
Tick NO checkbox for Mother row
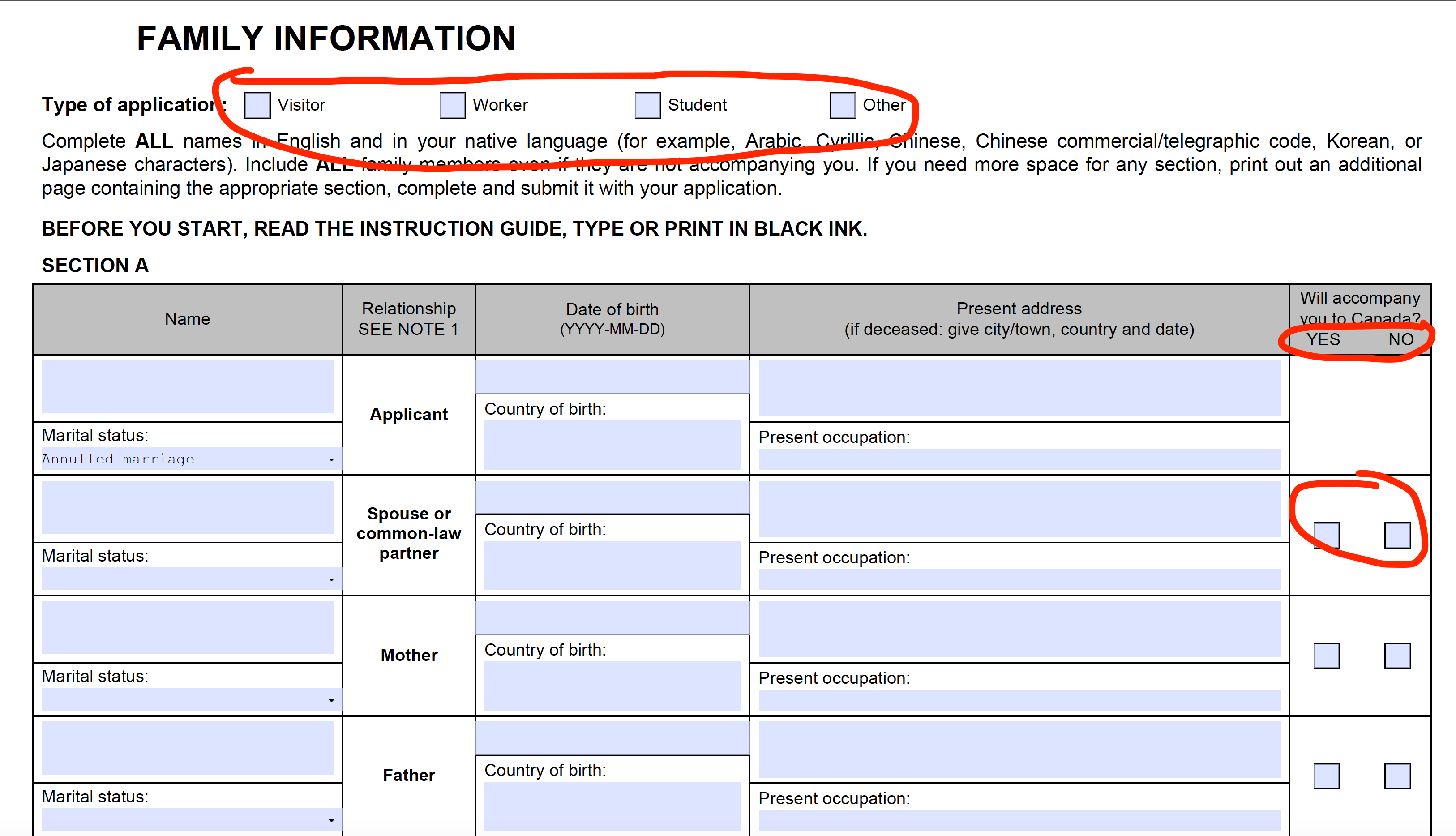[1397, 656]
